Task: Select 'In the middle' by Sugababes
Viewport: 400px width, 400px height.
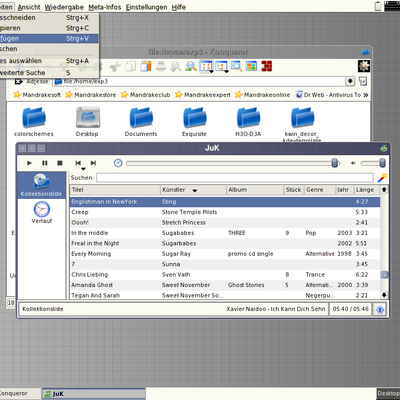Action: (x=225, y=233)
